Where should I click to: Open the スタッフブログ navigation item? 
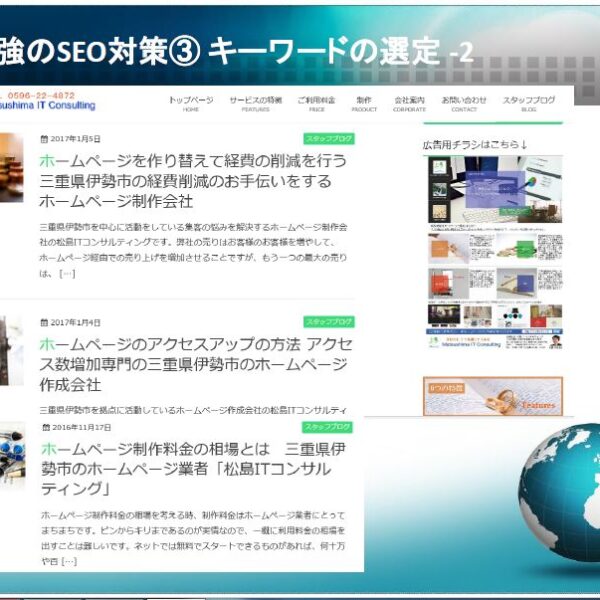click(528, 103)
